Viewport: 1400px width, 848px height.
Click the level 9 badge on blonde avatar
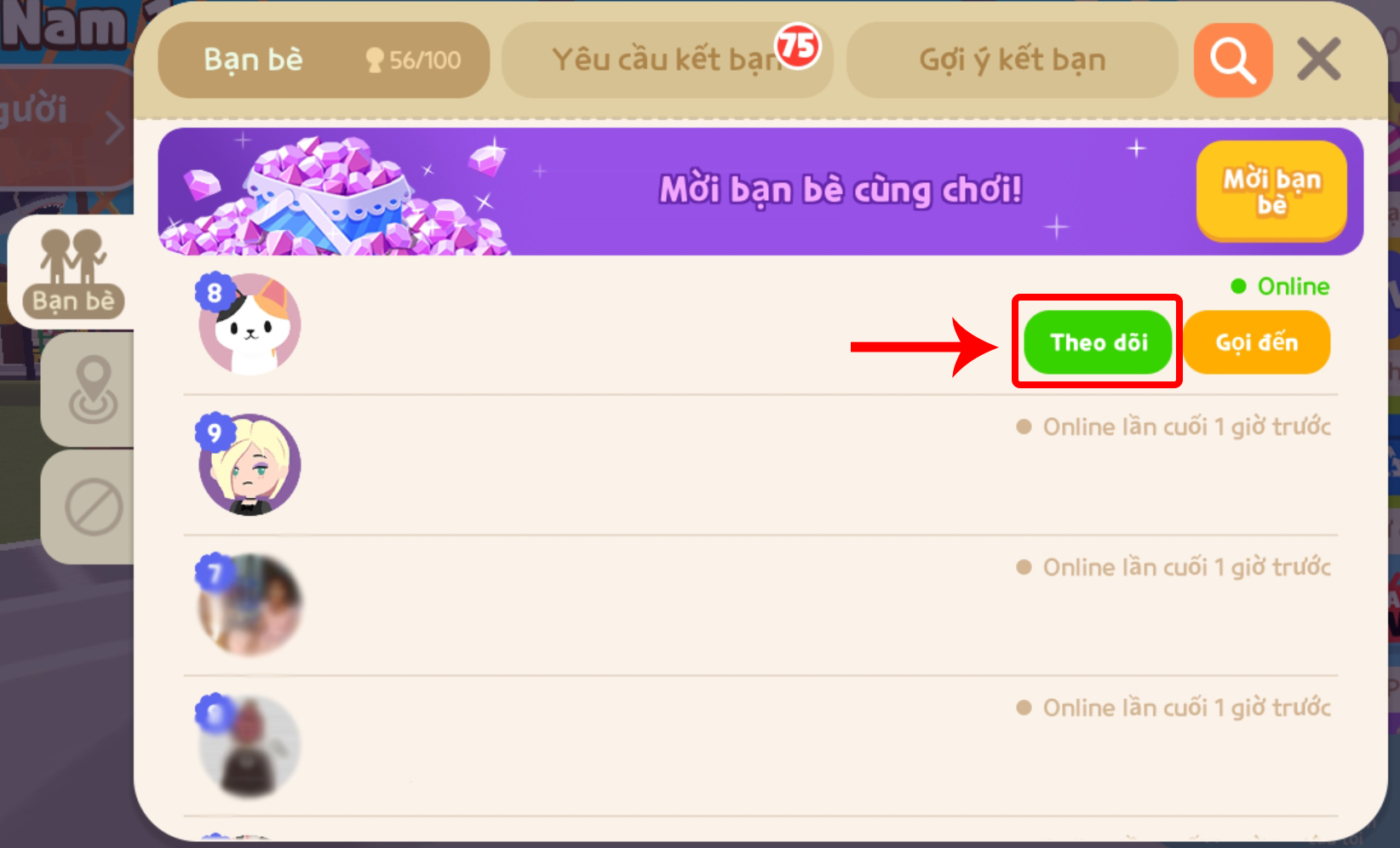(214, 433)
